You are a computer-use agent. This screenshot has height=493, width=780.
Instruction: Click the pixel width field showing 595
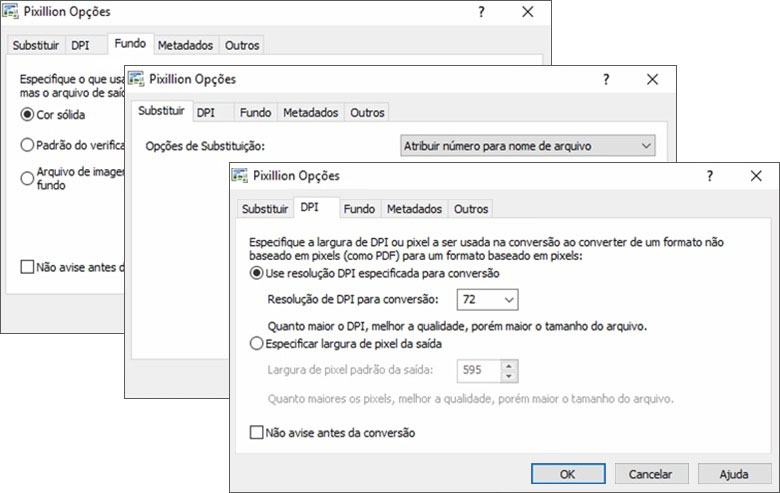click(x=479, y=370)
